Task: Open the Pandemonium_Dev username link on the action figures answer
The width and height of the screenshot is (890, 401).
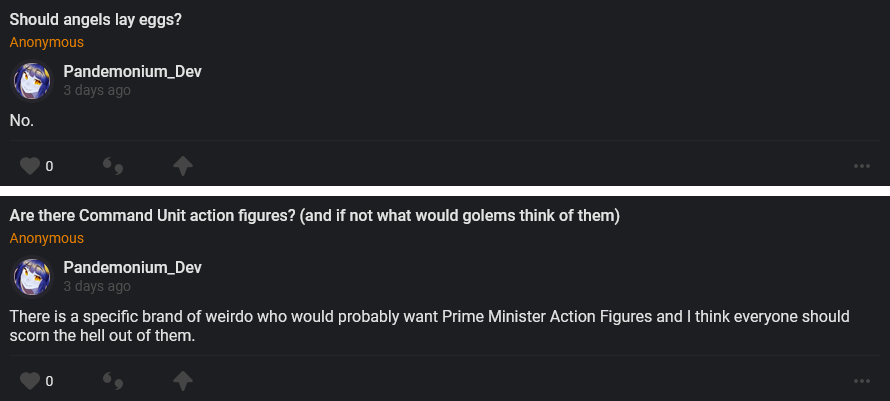Action: 133,267
